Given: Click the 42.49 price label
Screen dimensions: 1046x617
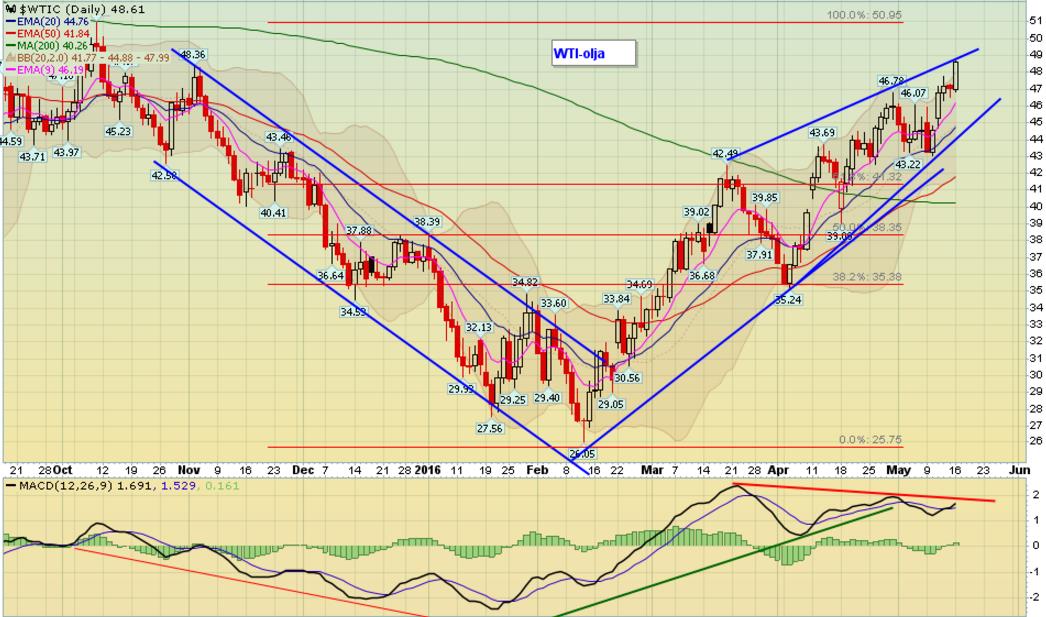Looking at the screenshot, I should (x=725, y=154).
